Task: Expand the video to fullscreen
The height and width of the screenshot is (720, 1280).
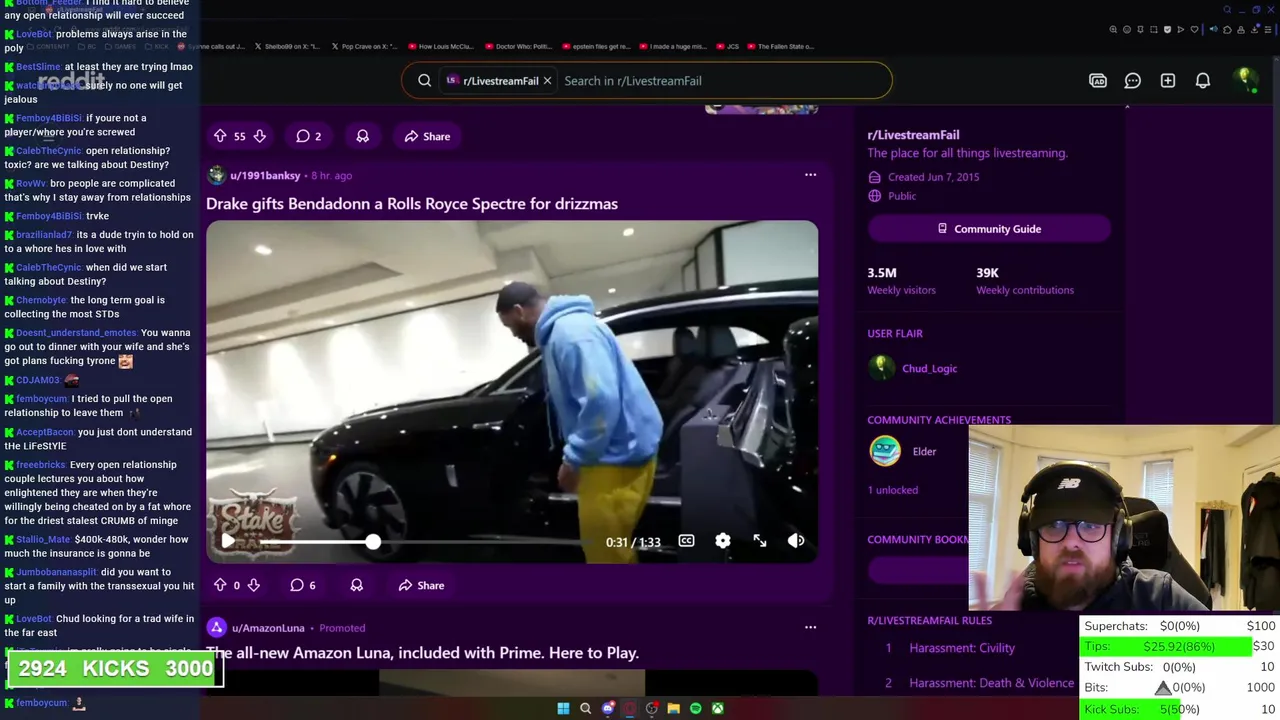Action: pos(760,541)
